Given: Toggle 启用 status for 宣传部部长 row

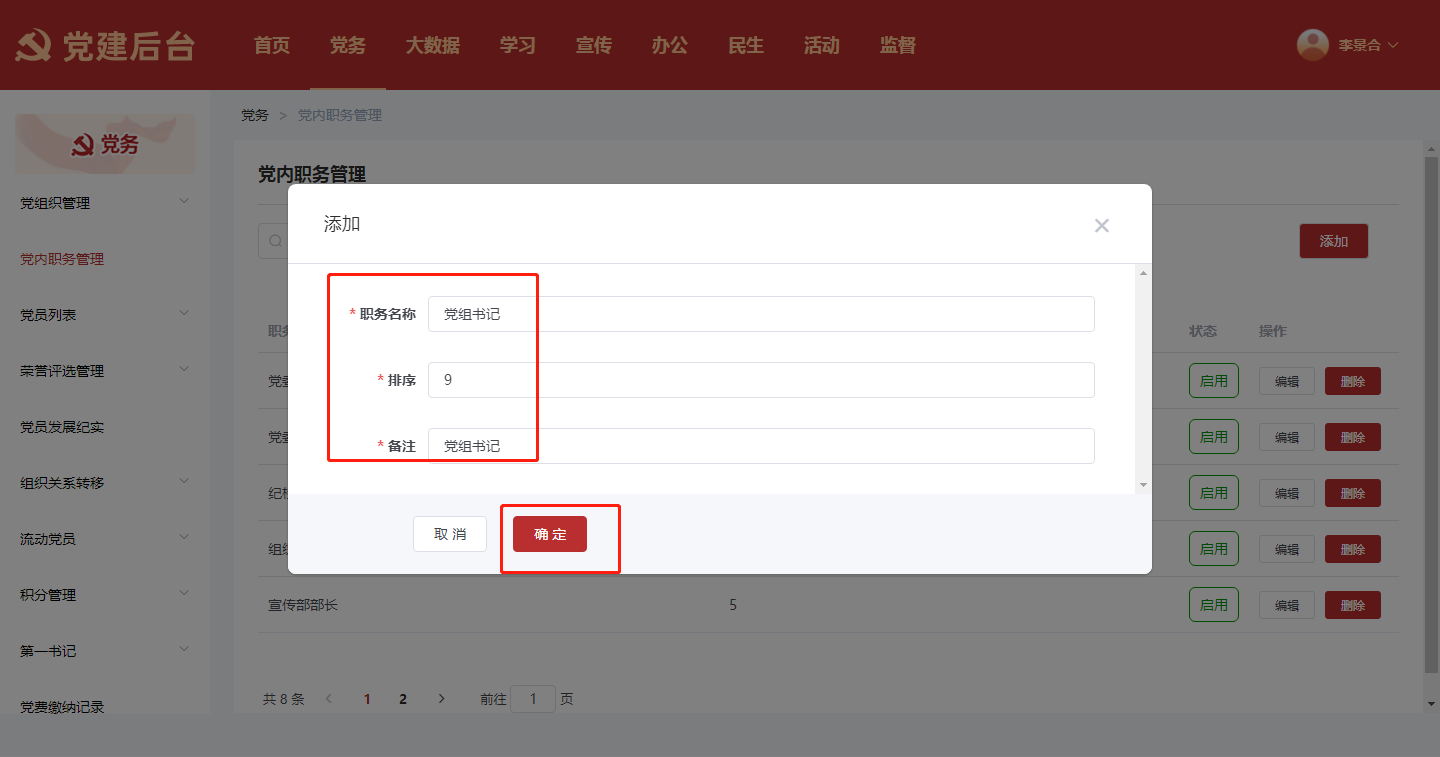Looking at the screenshot, I should point(1213,605).
